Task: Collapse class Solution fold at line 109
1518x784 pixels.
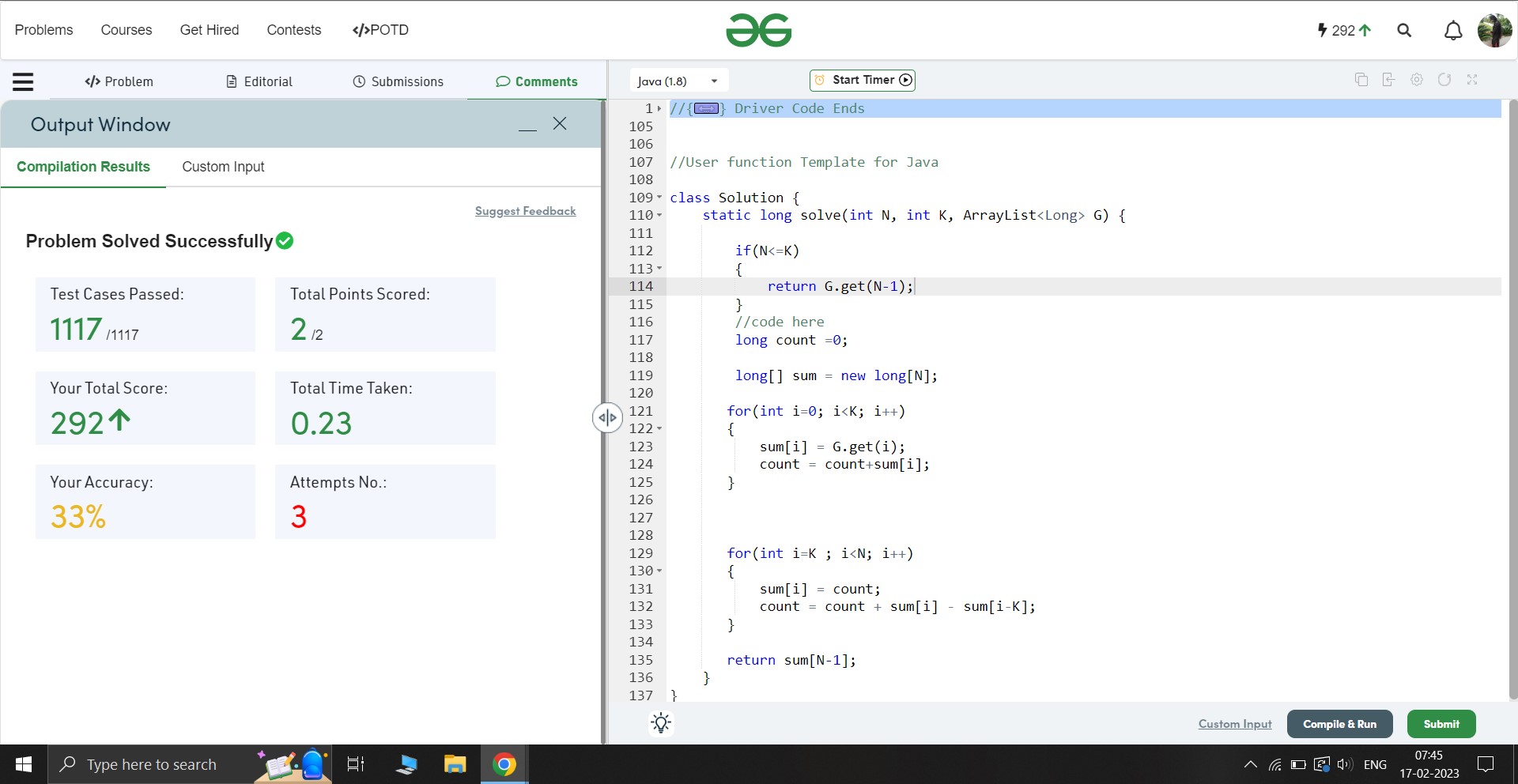Action: click(659, 198)
